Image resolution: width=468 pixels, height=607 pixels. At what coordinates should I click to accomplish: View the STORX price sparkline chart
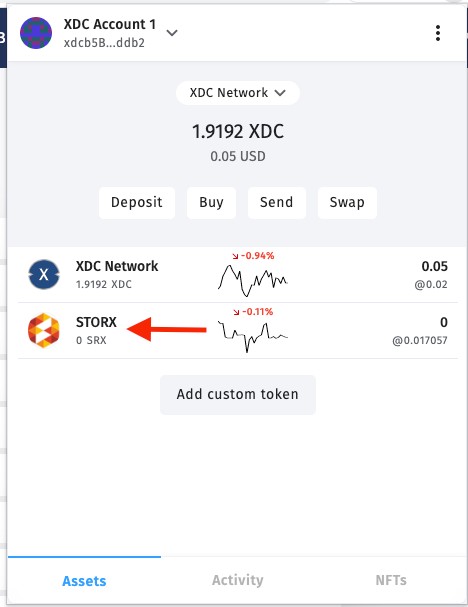(x=252, y=336)
